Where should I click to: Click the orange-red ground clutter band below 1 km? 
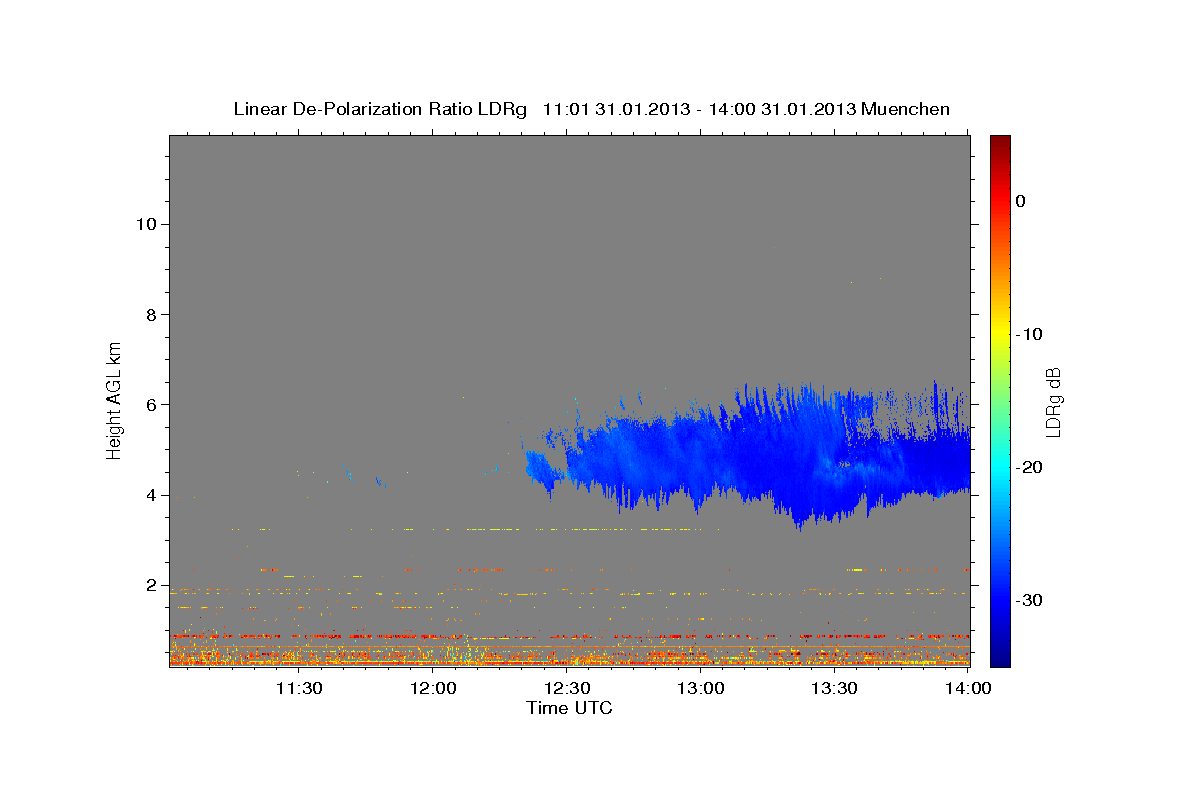point(569,650)
